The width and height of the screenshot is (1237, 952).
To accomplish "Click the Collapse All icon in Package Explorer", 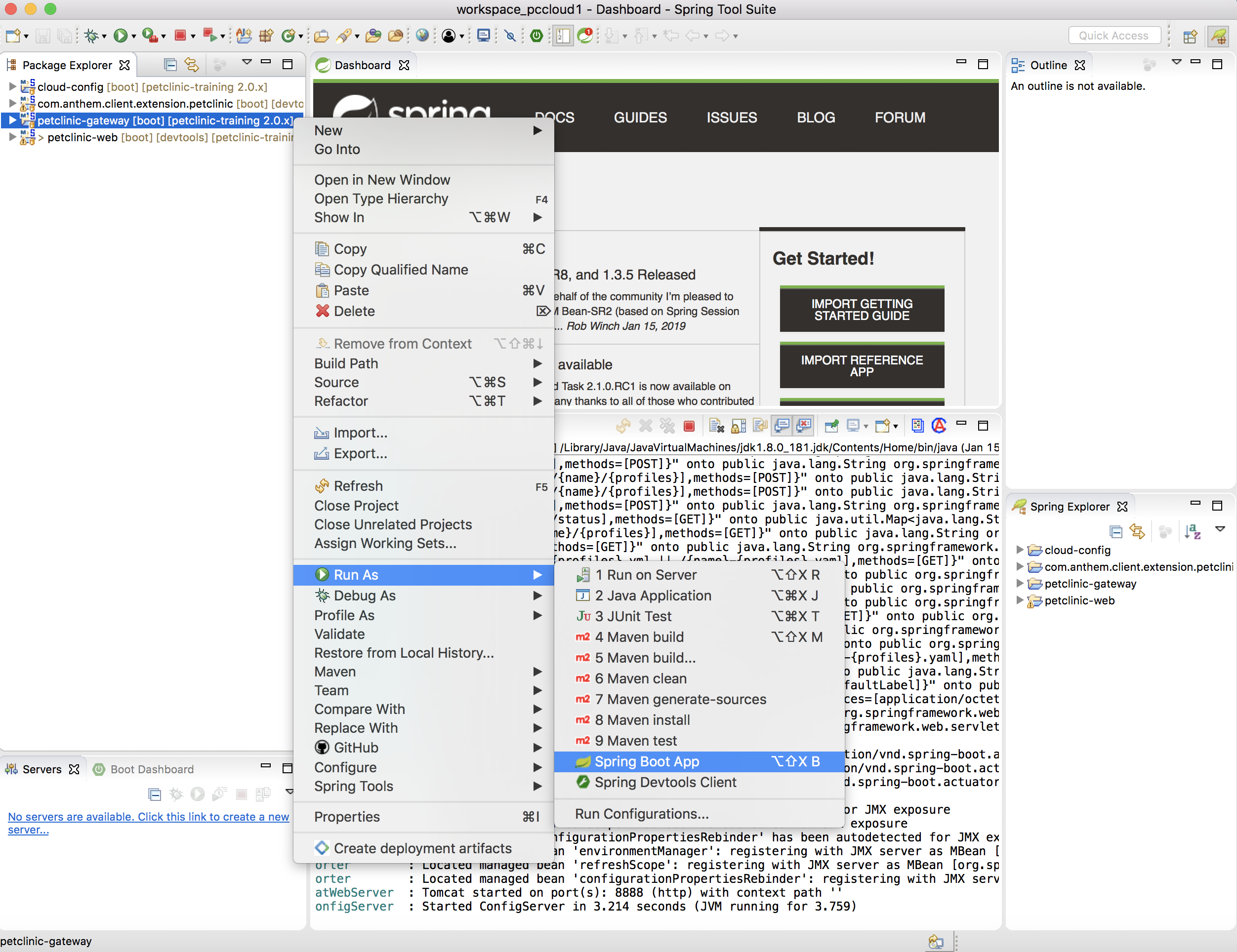I will click(x=170, y=65).
